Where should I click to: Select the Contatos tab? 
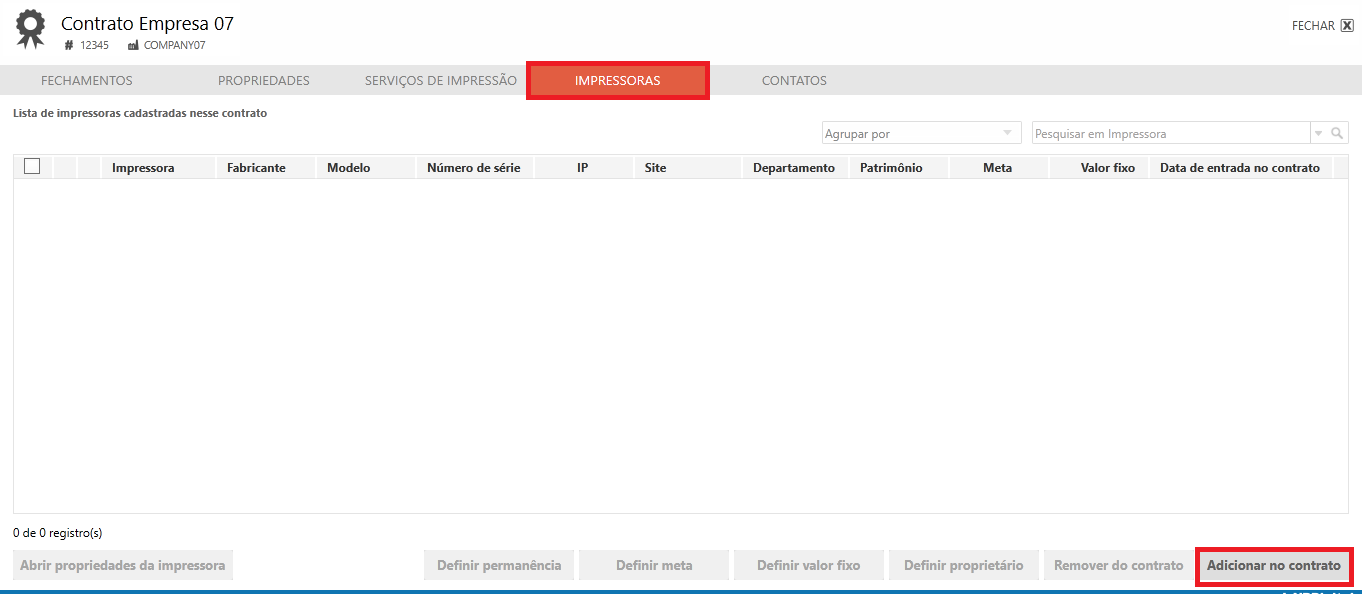(794, 81)
